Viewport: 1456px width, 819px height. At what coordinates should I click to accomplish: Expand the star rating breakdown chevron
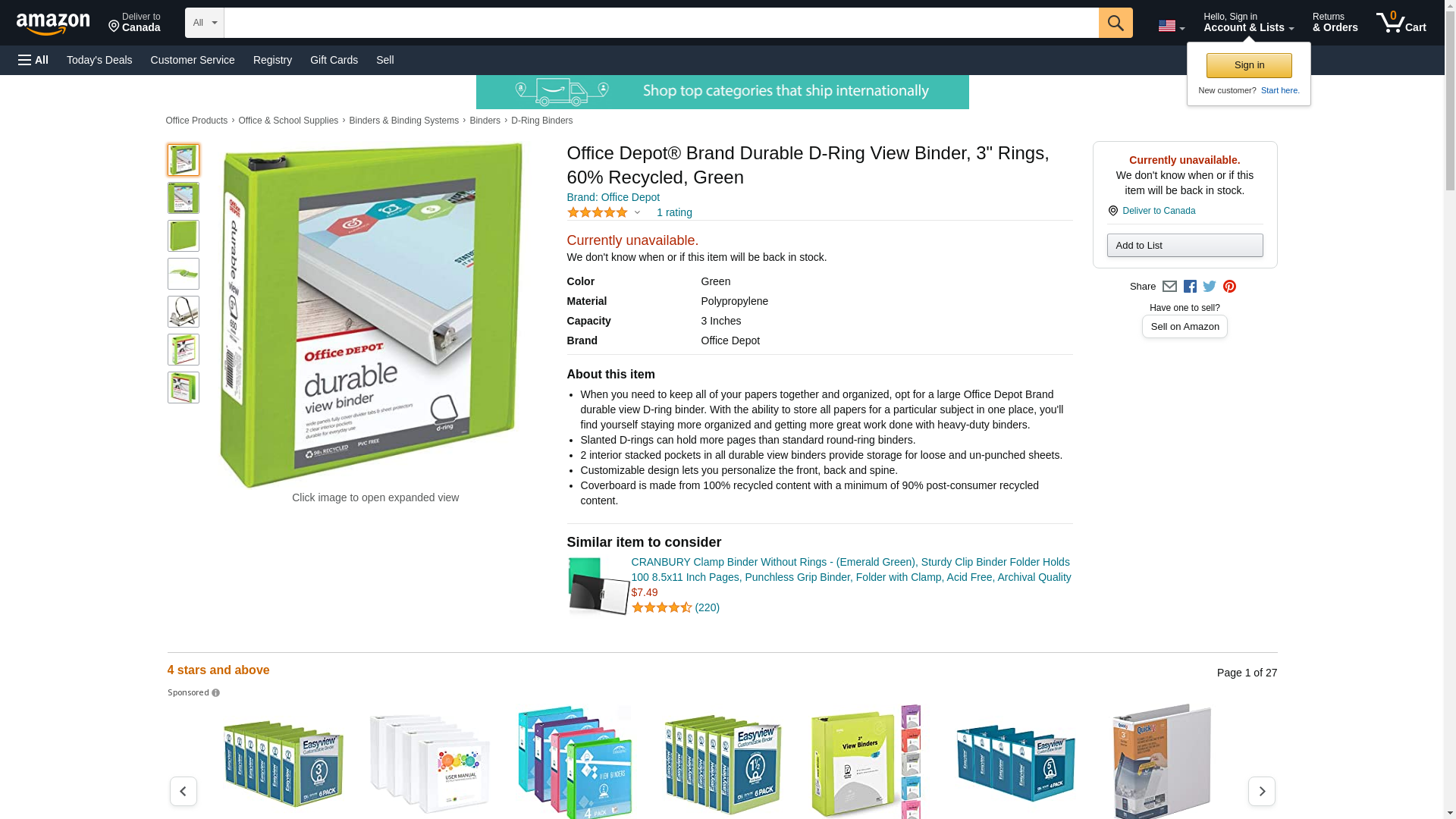pos(637,212)
